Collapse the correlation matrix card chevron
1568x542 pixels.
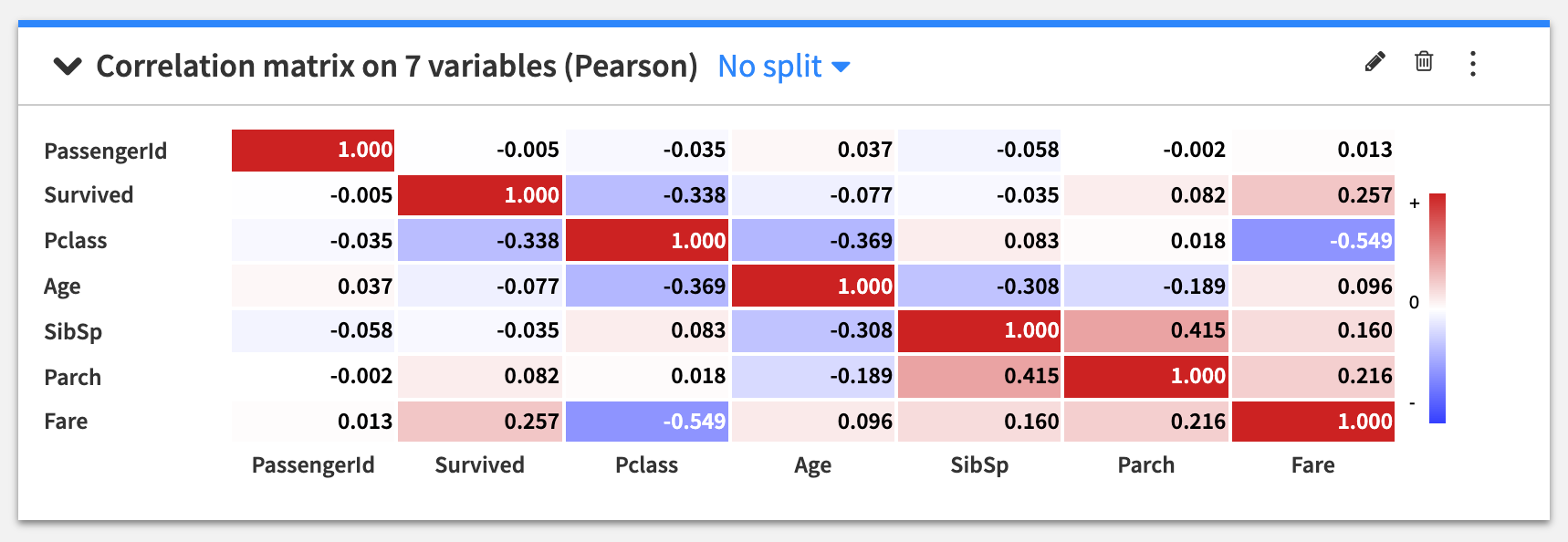point(68,66)
